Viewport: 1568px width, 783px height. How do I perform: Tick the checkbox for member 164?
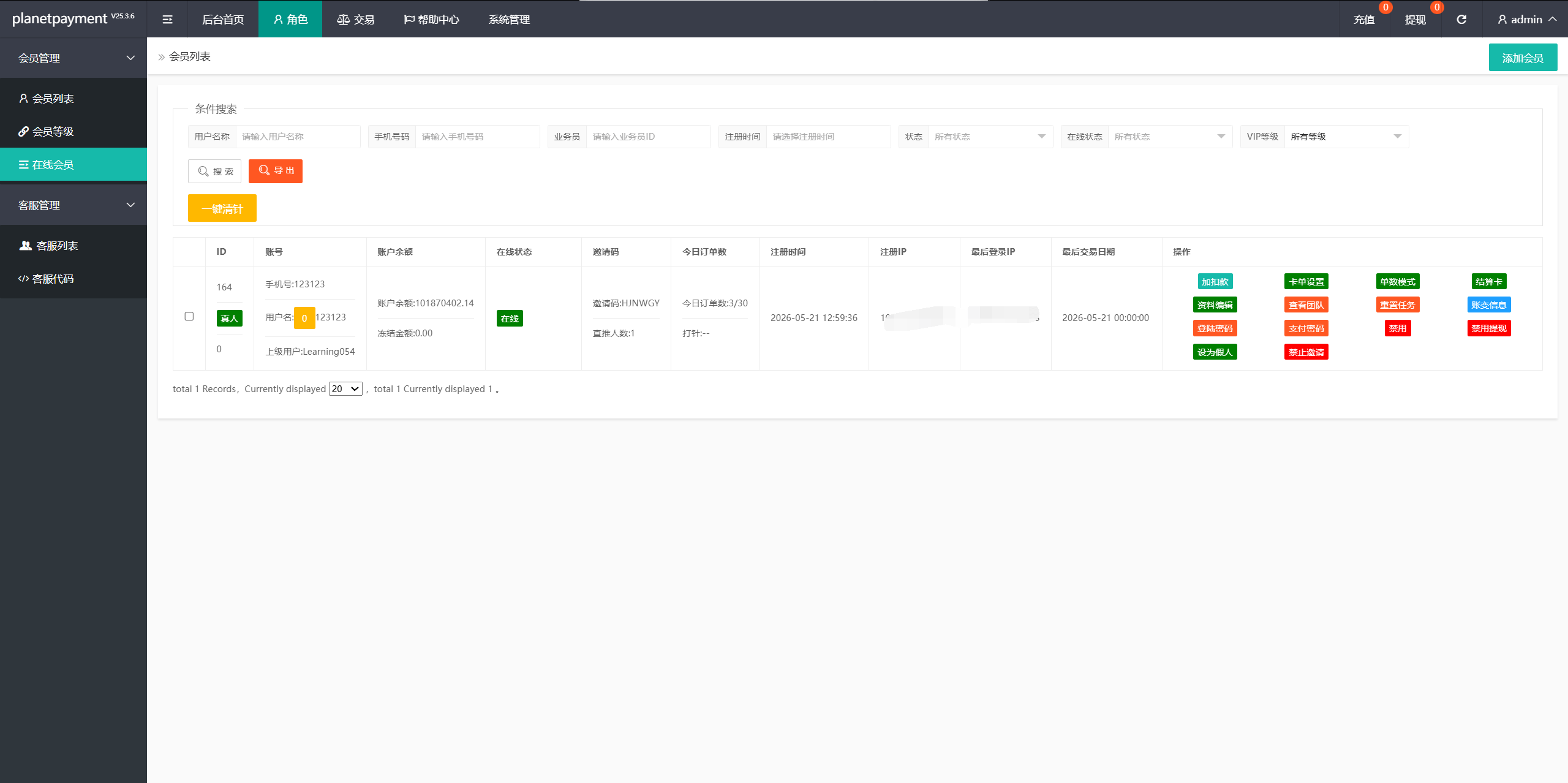point(189,316)
